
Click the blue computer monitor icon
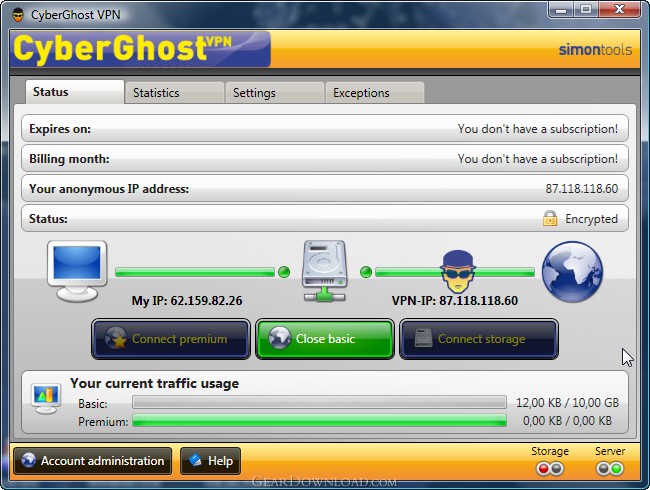tap(77, 271)
